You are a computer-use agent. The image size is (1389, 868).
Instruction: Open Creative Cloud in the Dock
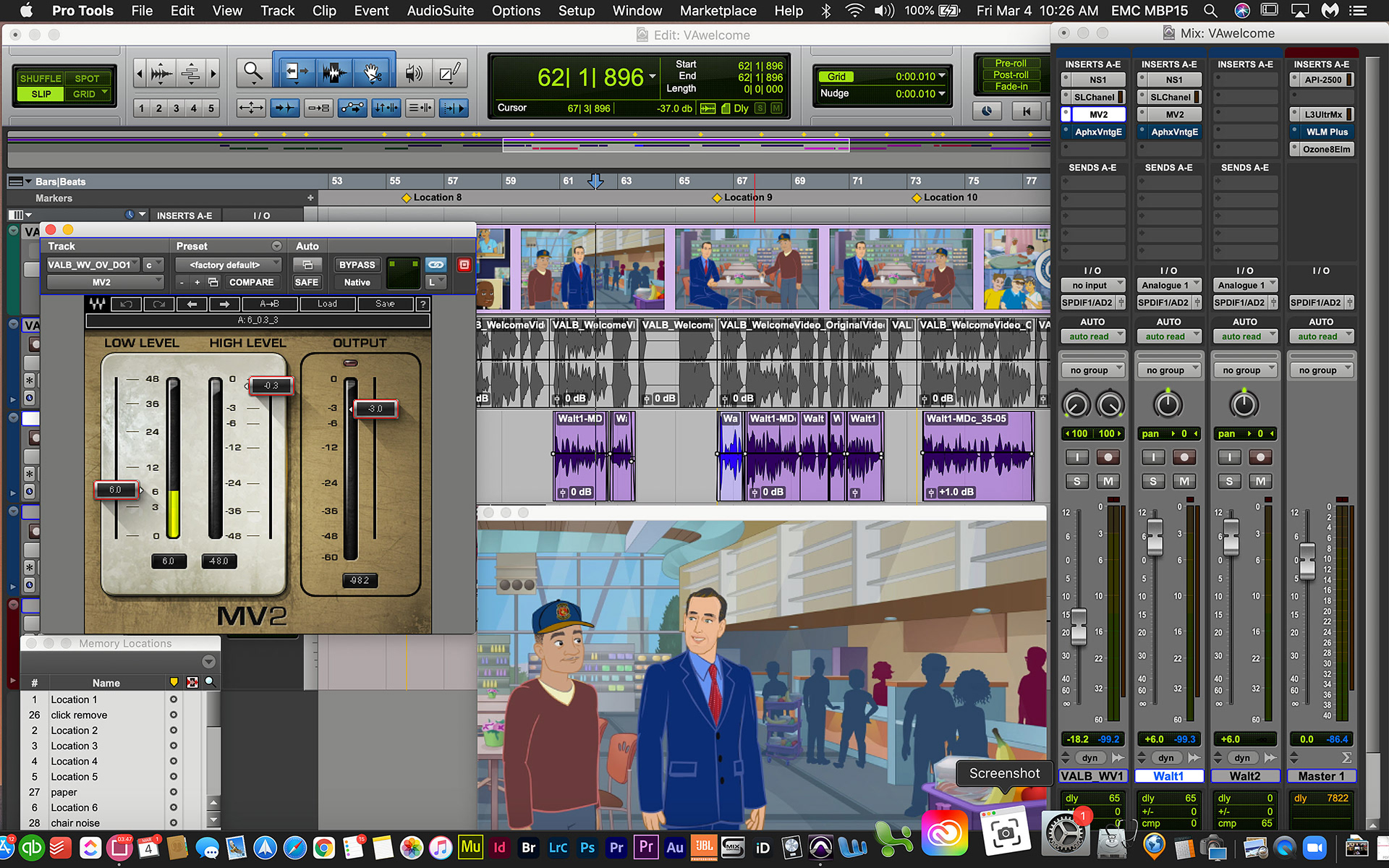point(944,834)
